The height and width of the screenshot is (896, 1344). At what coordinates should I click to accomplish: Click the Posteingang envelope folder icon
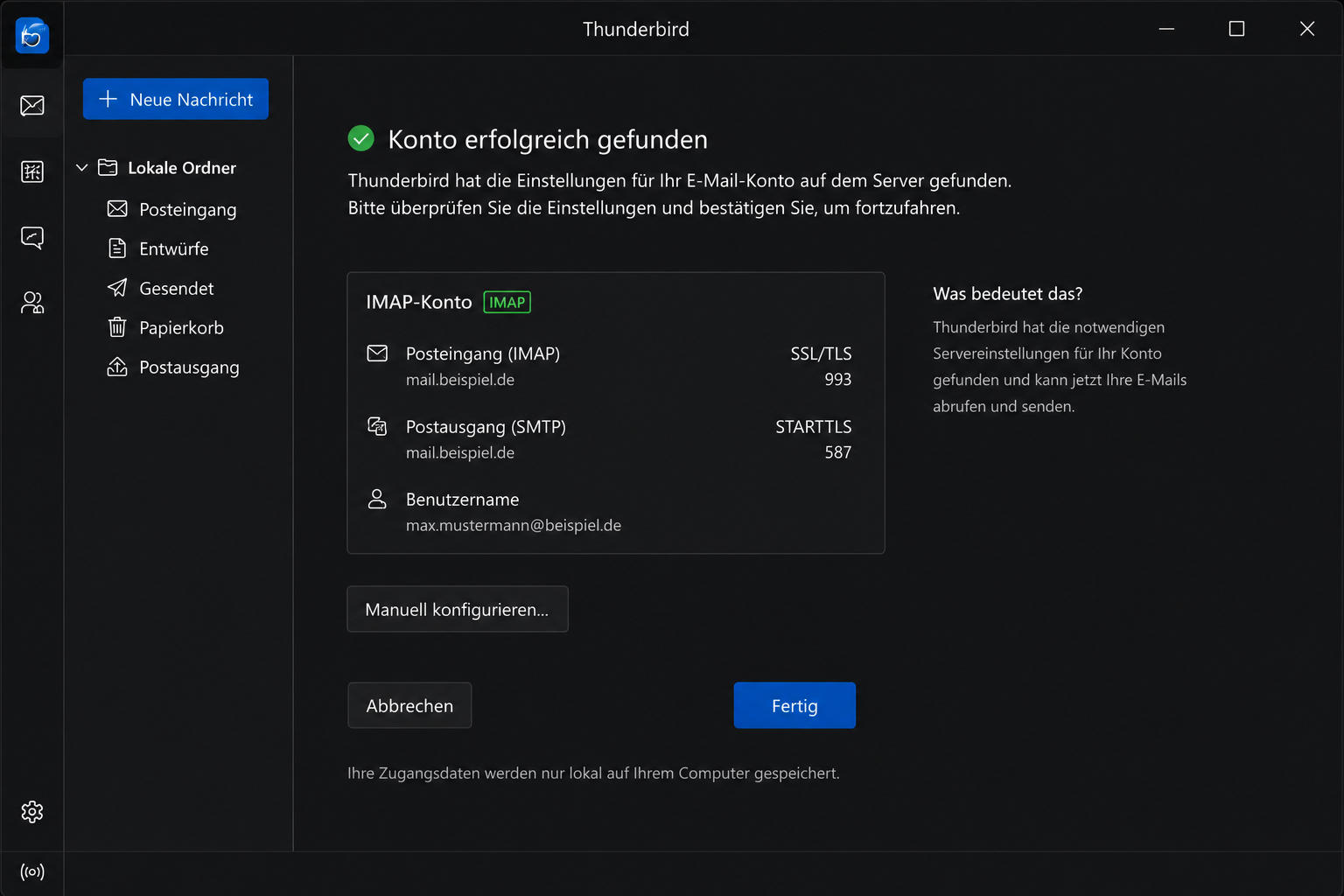coord(117,208)
